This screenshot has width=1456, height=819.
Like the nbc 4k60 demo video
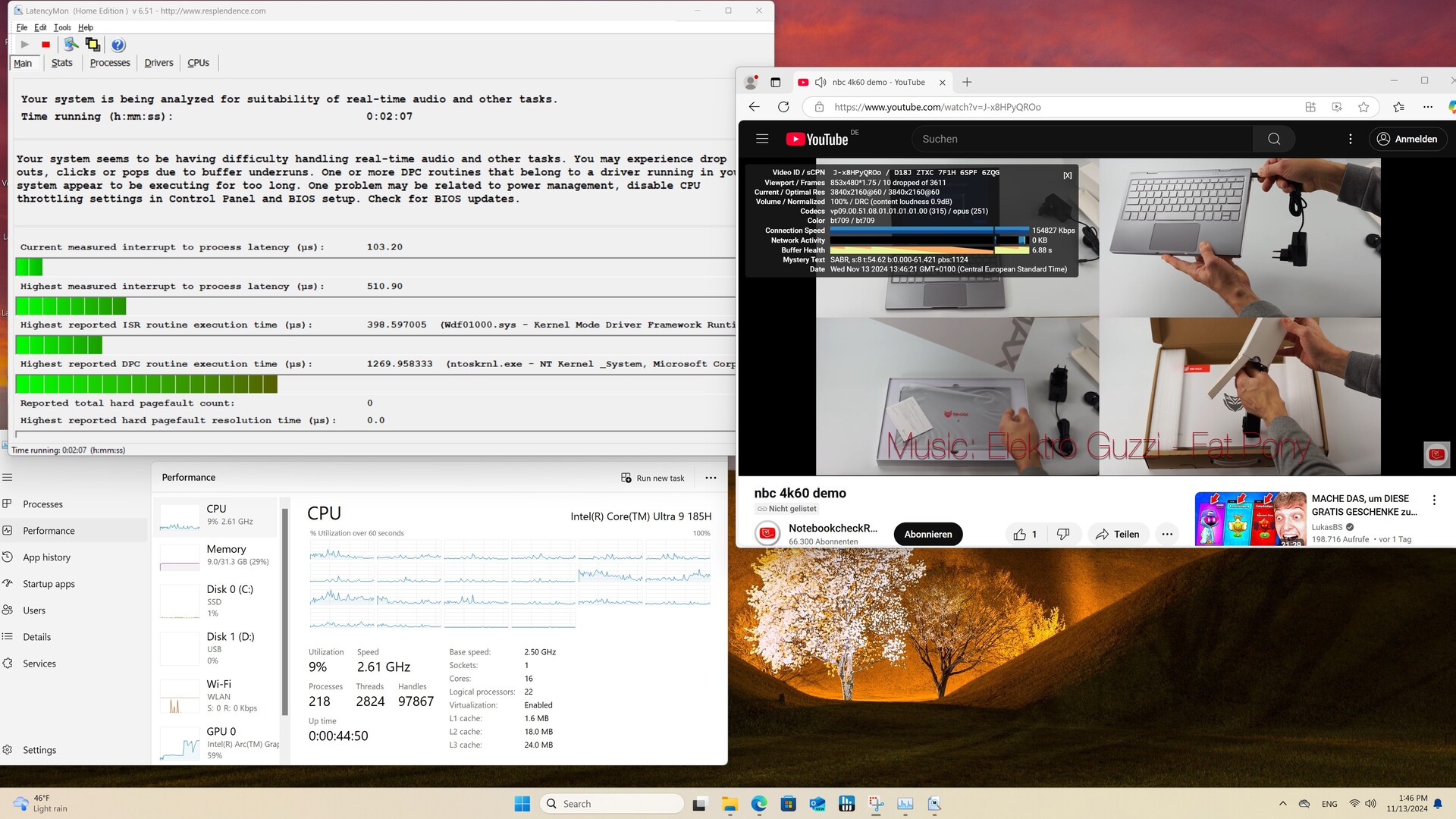click(x=1026, y=534)
